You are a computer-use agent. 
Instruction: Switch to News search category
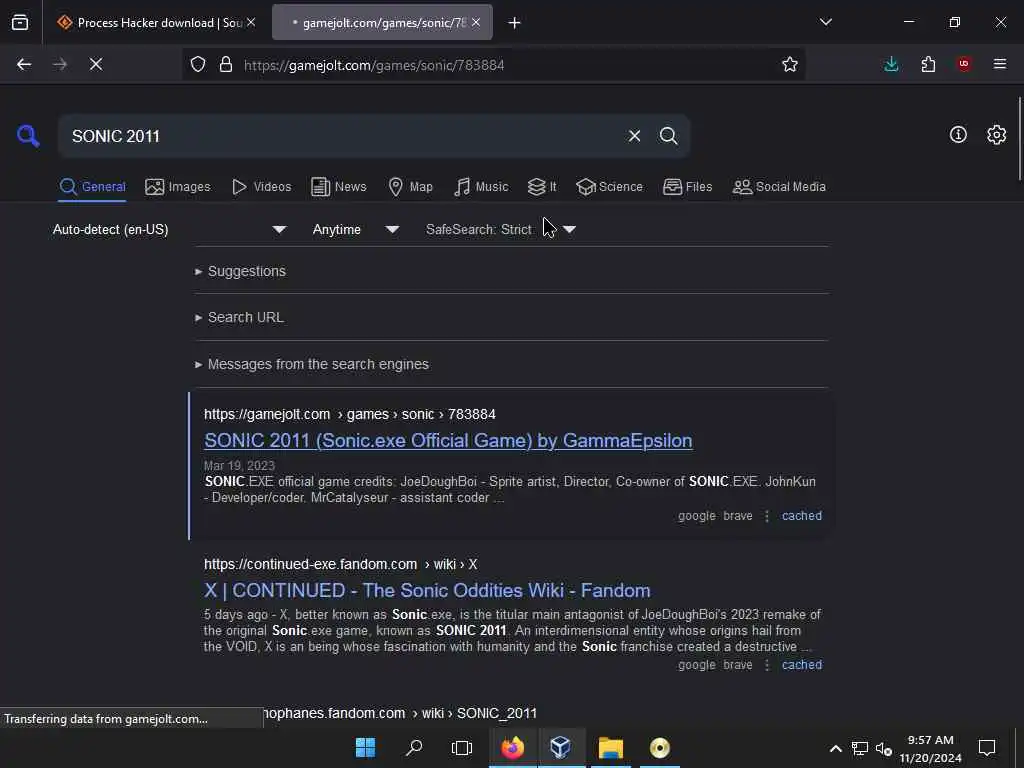click(339, 187)
